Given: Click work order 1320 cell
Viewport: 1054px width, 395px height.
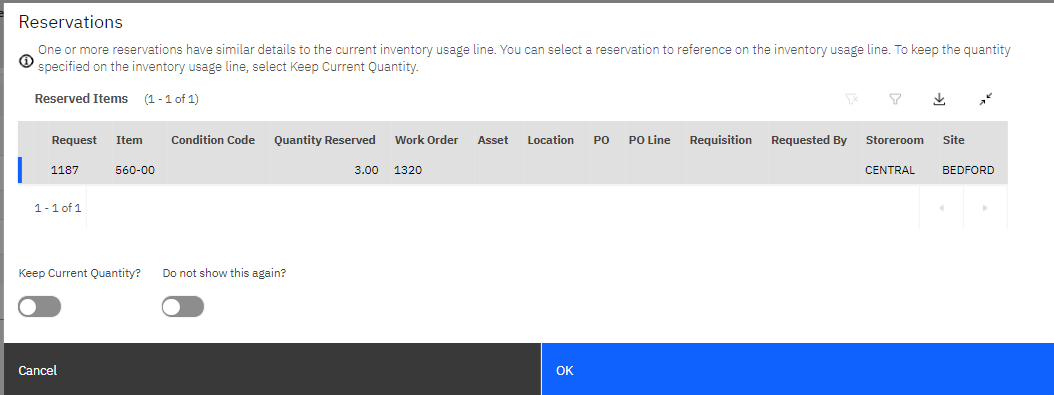Looking at the screenshot, I should (x=408, y=170).
